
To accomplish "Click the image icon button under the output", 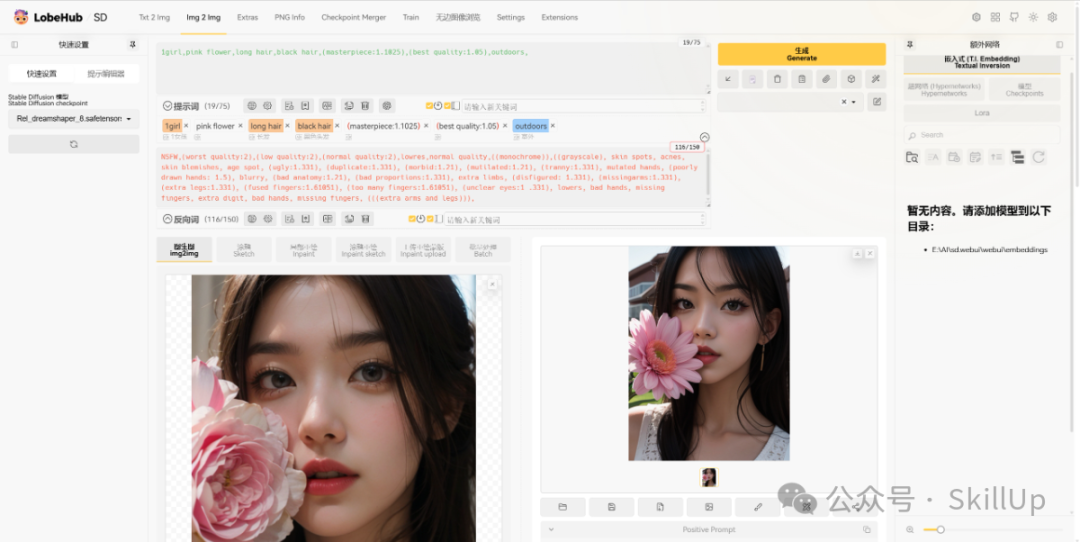I will click(x=709, y=507).
